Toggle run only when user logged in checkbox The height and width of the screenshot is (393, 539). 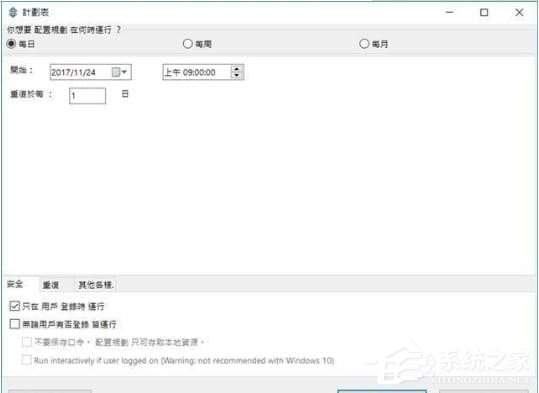click(14, 306)
